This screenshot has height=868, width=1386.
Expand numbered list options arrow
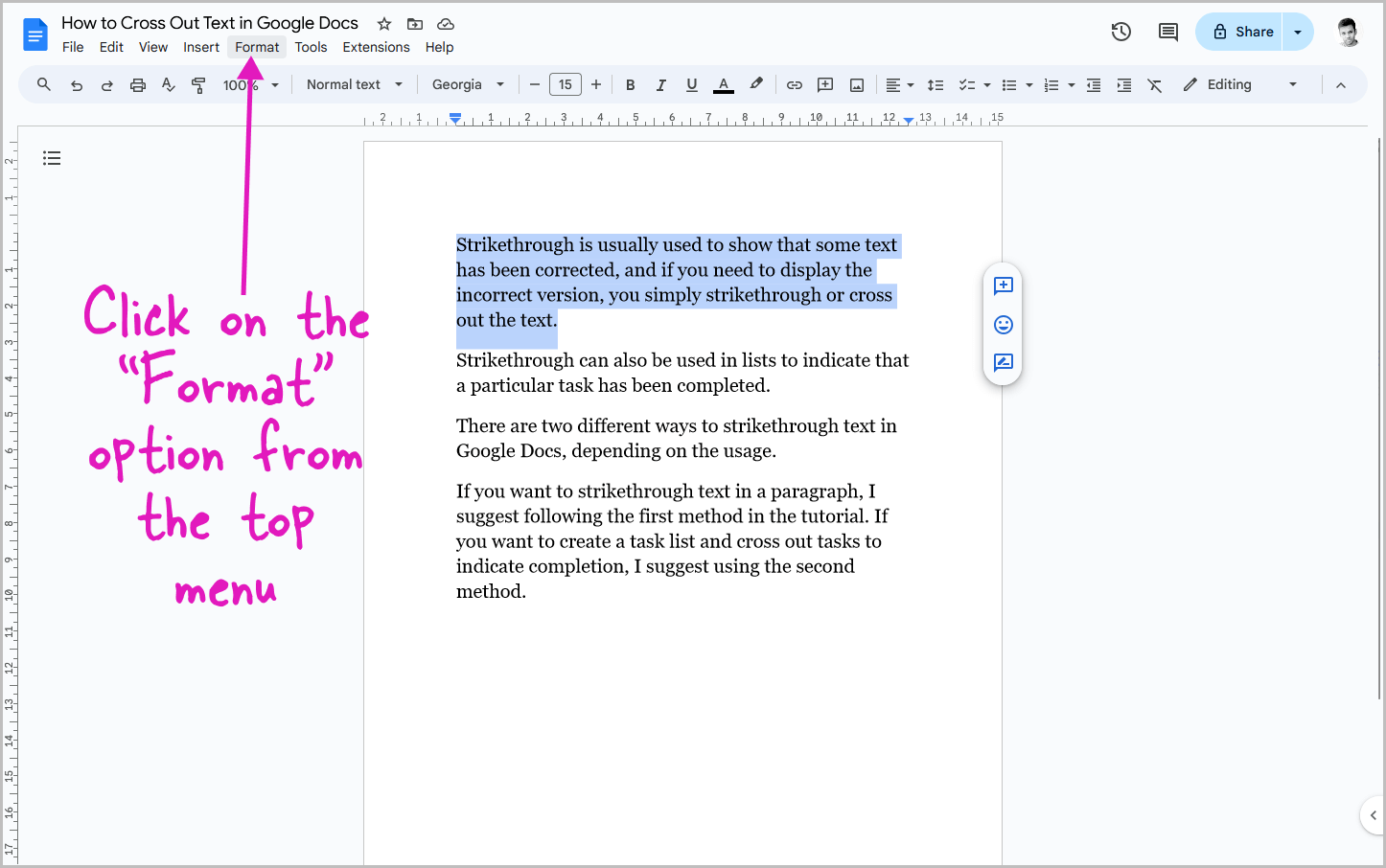(x=1072, y=84)
